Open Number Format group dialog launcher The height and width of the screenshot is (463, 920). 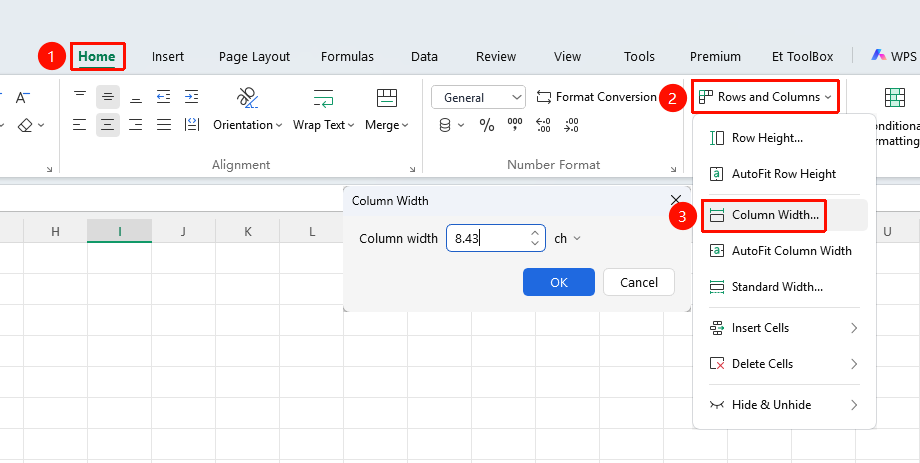click(673, 169)
